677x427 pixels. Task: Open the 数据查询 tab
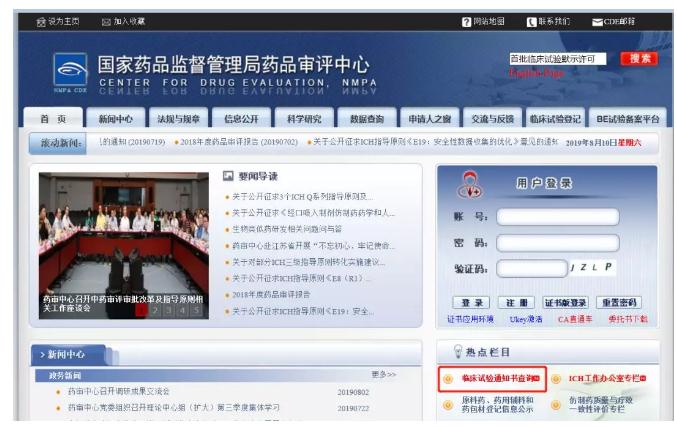pyautogui.click(x=367, y=118)
